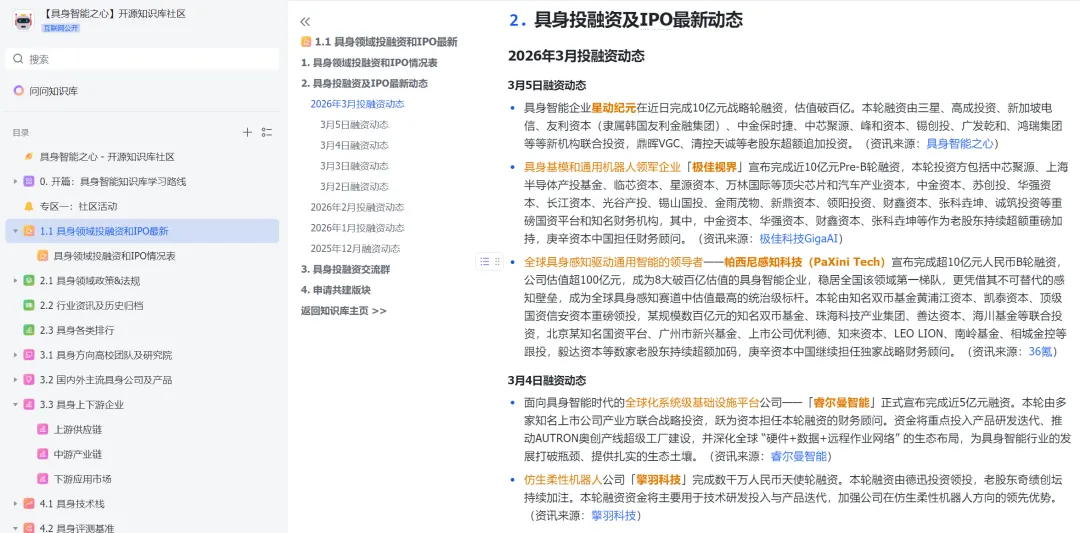Click pink icon of 3.2 国内外主流具身公司及产品

29,380
